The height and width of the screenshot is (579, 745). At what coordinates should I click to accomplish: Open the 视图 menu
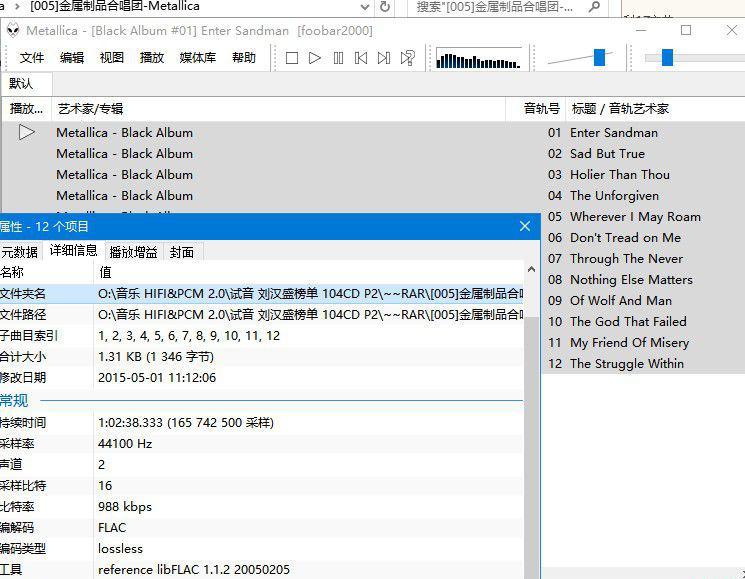tap(112, 57)
